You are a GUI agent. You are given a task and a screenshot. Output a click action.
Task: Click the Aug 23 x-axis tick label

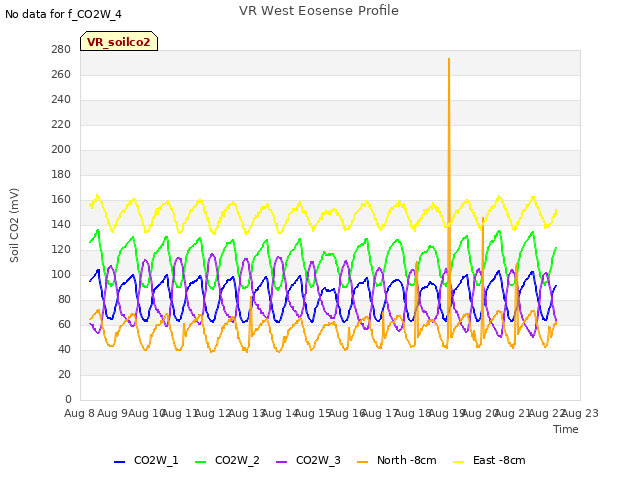[580, 413]
